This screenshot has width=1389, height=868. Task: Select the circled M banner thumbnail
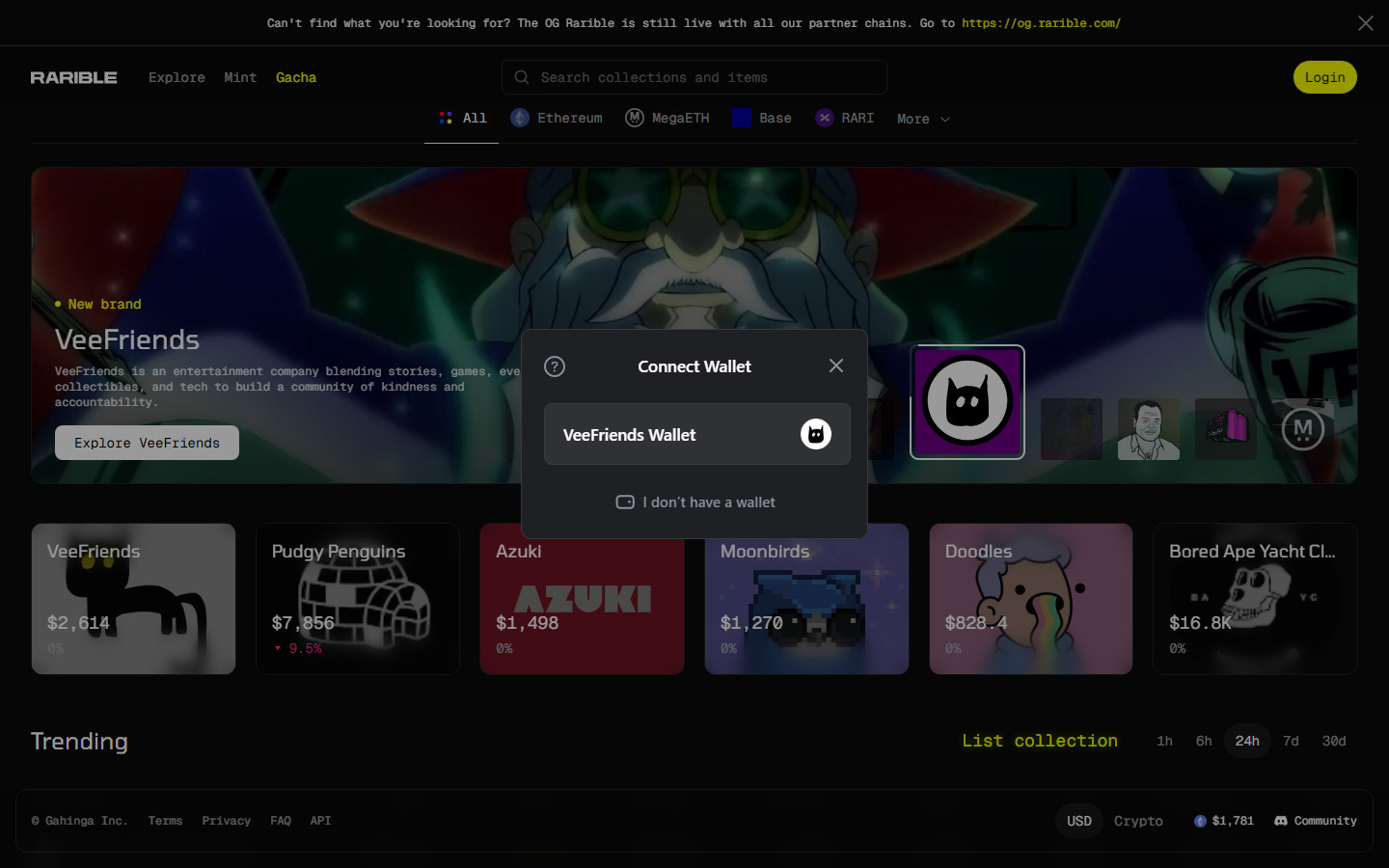pos(1303,429)
